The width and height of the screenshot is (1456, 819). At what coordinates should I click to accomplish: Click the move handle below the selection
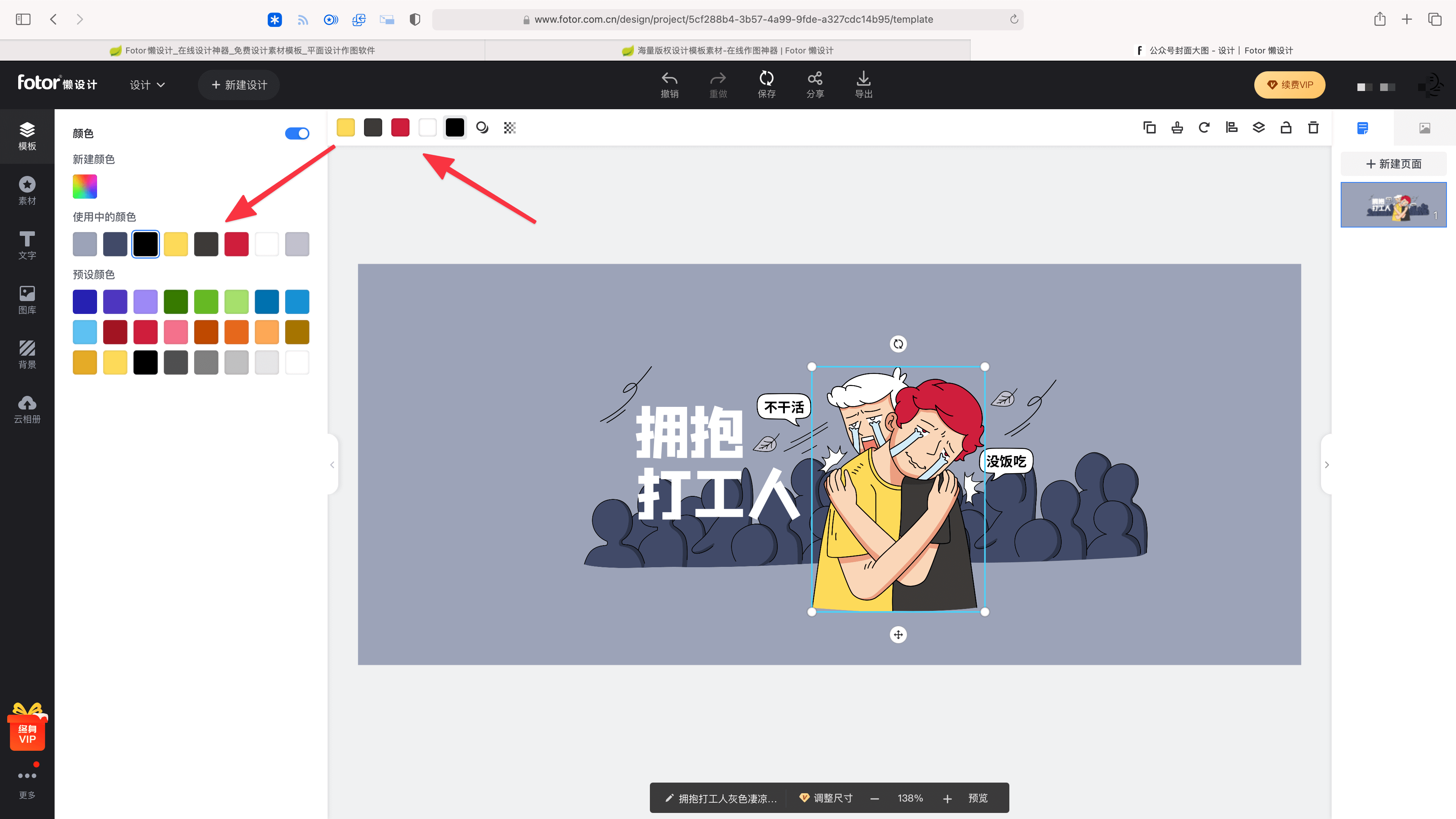898,635
